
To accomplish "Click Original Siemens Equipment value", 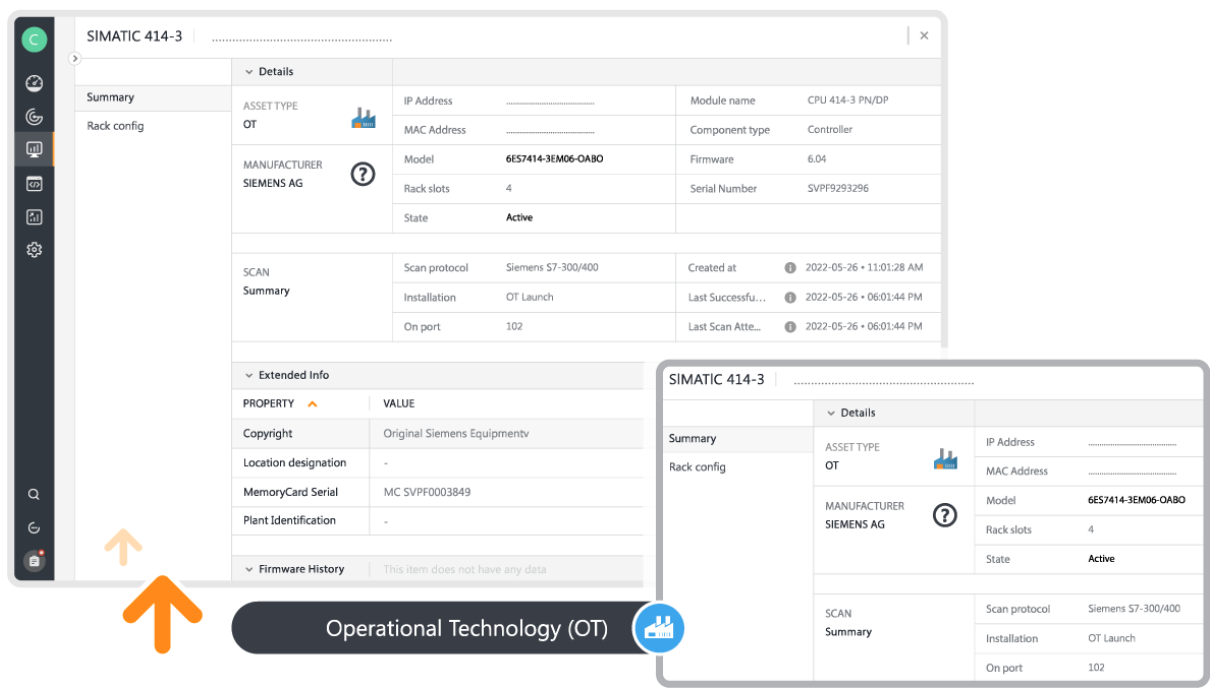I will click(456, 434).
